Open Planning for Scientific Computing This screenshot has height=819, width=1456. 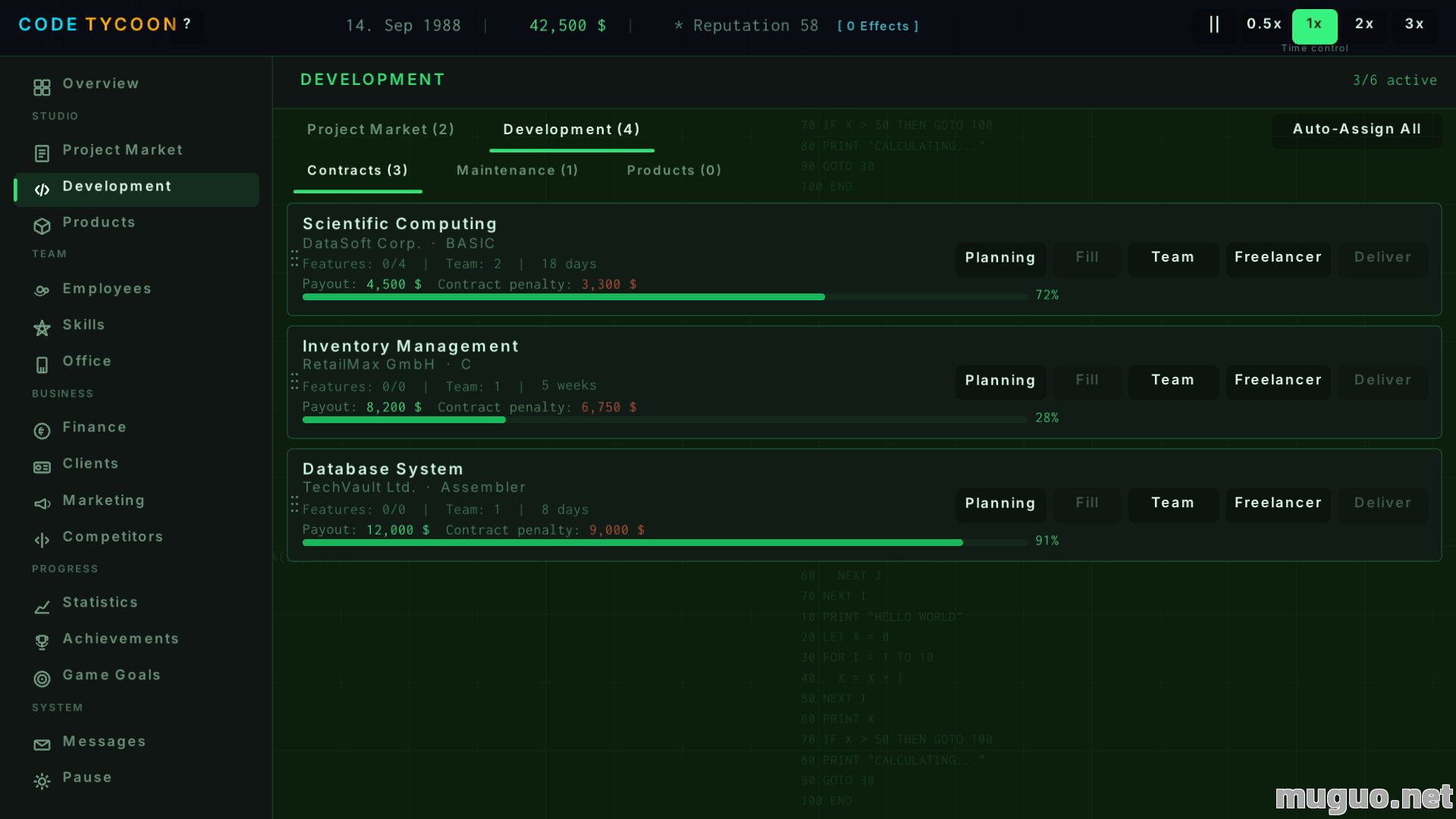(1000, 258)
